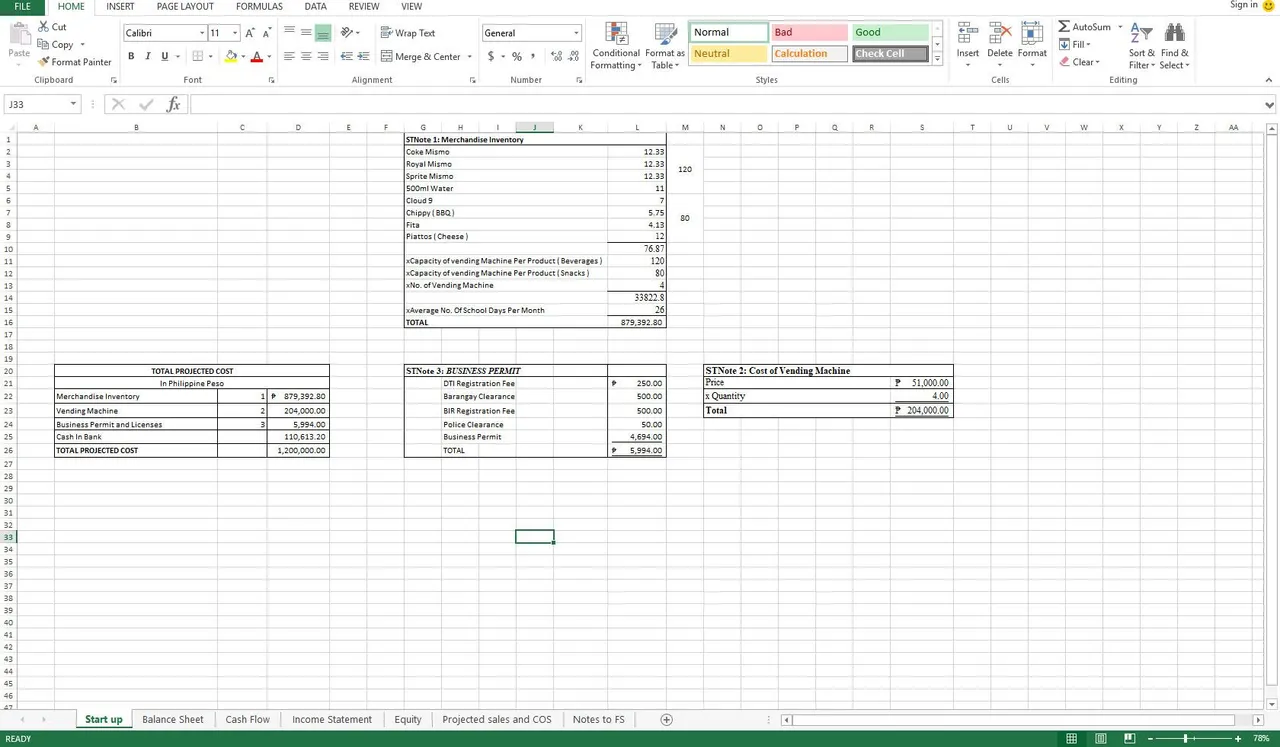Open the FILE tab
The image size is (1280, 747).
pyautogui.click(x=22, y=6)
